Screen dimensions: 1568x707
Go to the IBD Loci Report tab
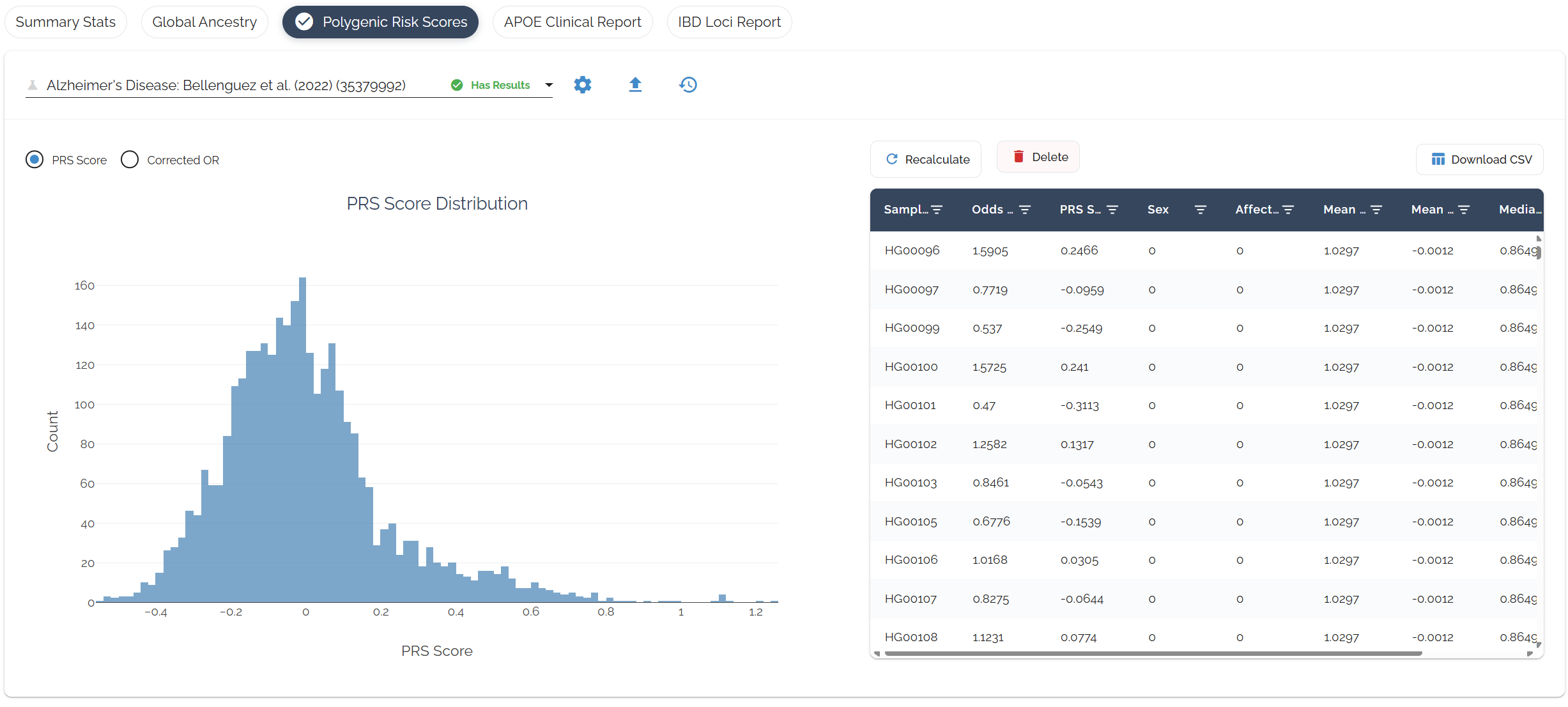[x=729, y=22]
